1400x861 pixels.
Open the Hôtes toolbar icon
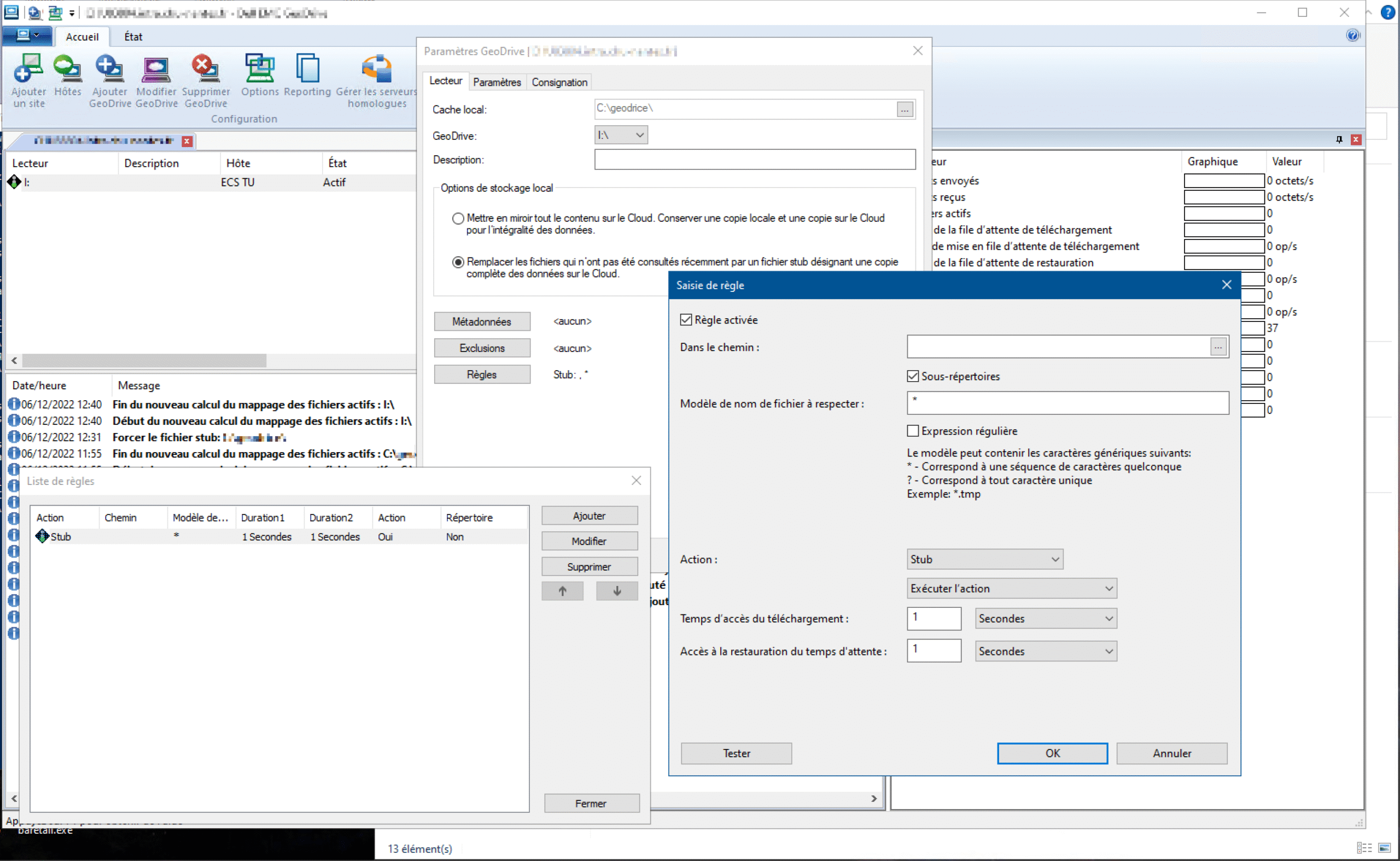[67, 69]
